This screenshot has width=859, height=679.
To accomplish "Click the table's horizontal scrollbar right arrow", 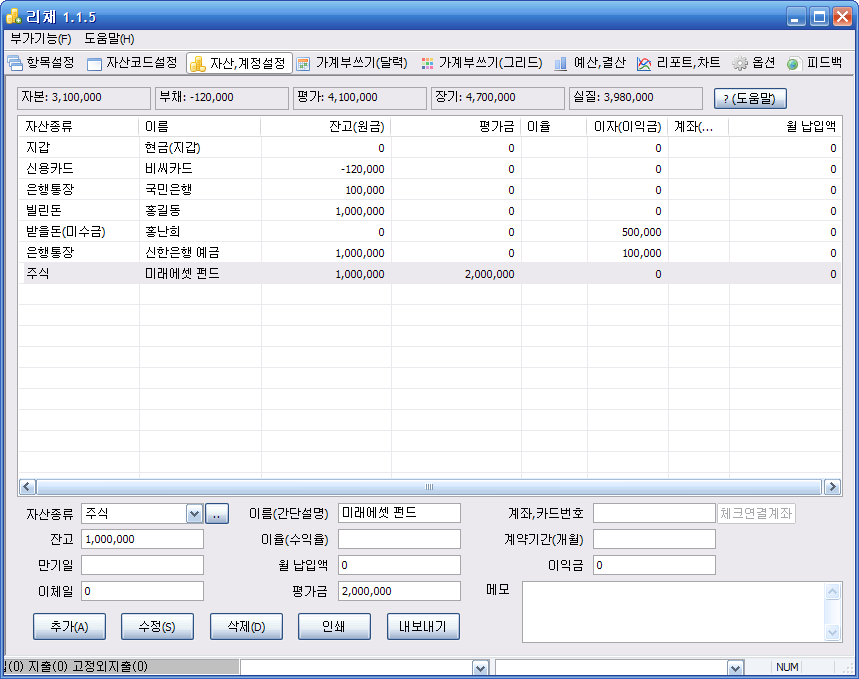I will coord(832,487).
